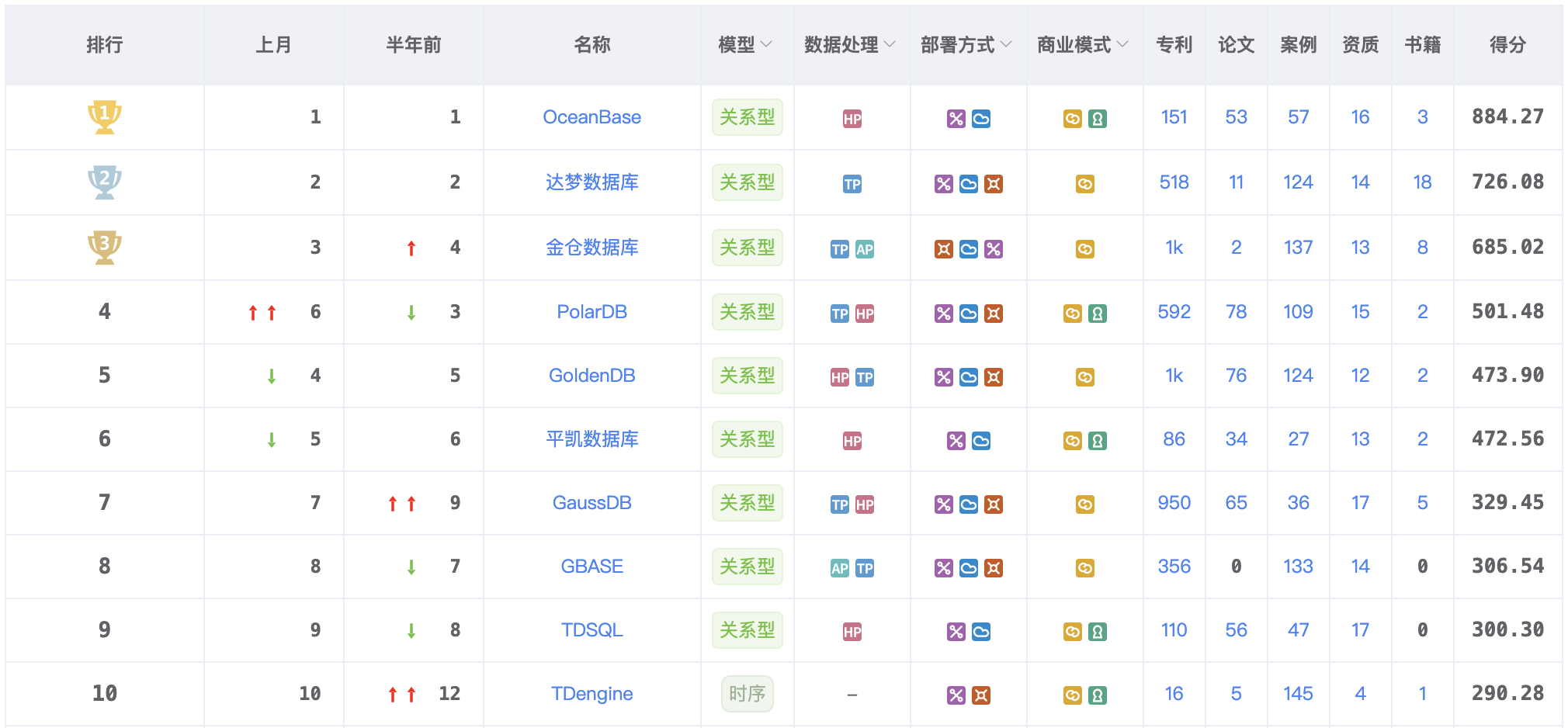The width and height of the screenshot is (1568, 728).
Task: Click GBASE's blue cloud deployment icon
Action: pos(969,568)
